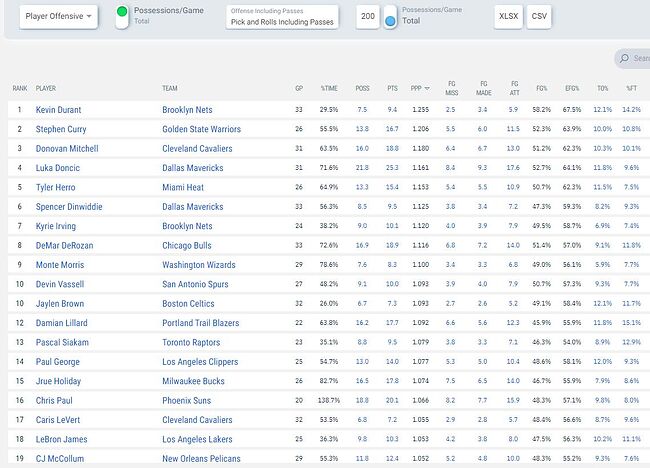The height and width of the screenshot is (468, 650).
Task: Open Damian Lillard player link
Action: [x=61, y=323]
